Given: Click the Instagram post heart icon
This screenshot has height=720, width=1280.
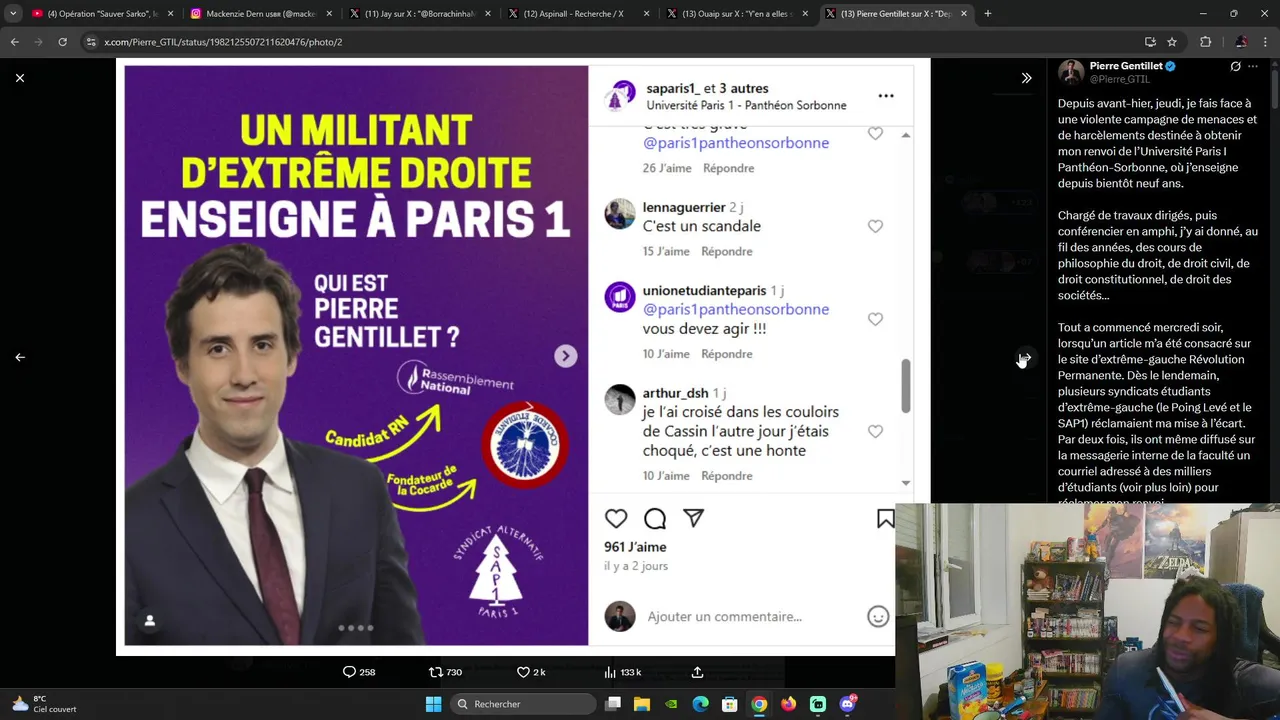Looking at the screenshot, I should pyautogui.click(x=616, y=518).
